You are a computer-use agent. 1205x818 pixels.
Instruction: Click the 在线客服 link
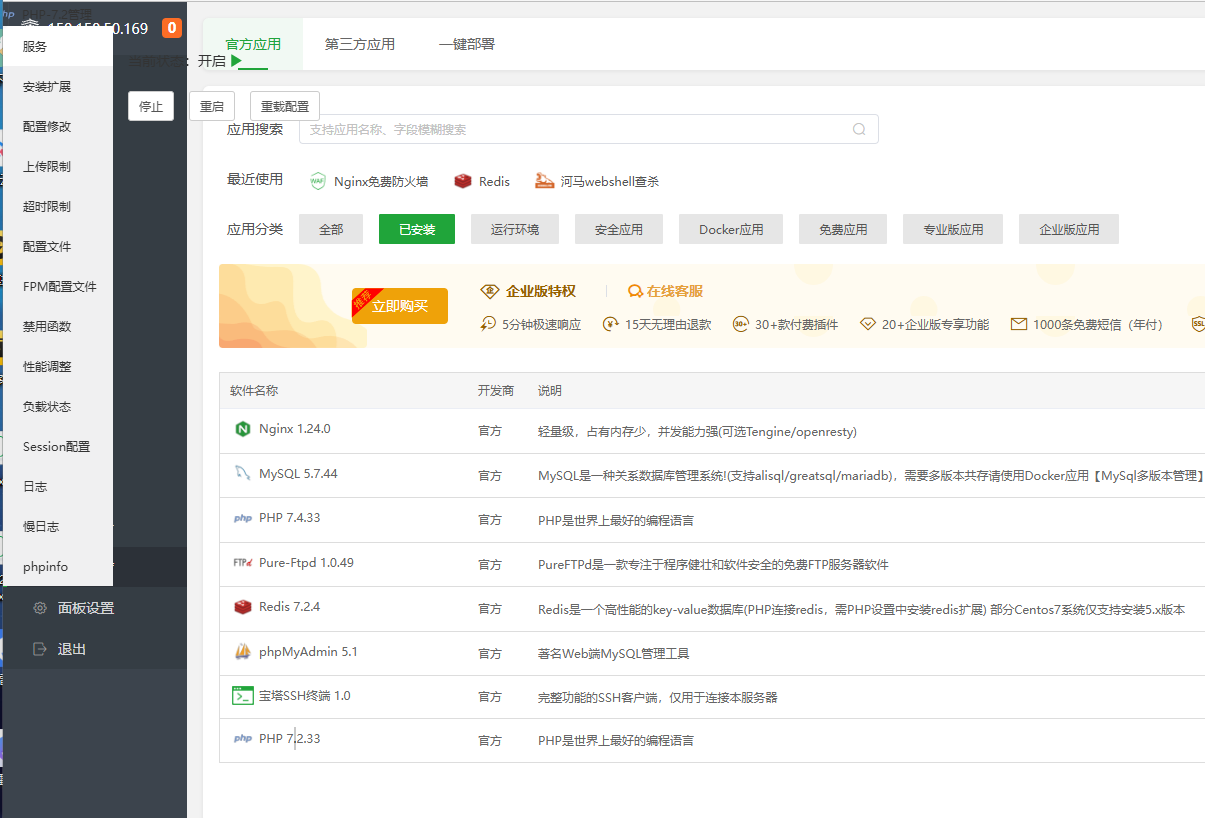click(665, 291)
